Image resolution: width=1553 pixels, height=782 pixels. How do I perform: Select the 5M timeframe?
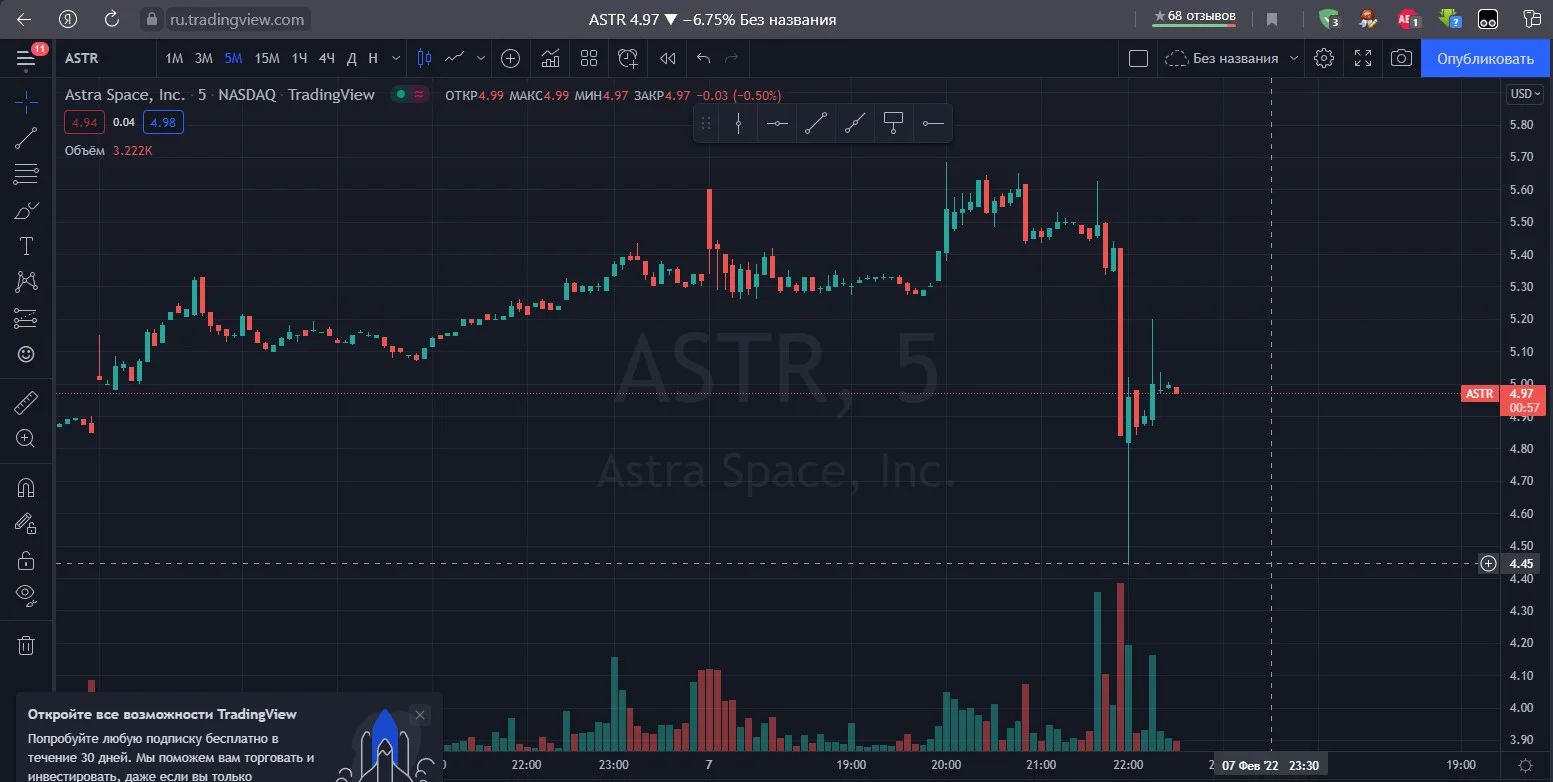pyautogui.click(x=233, y=59)
